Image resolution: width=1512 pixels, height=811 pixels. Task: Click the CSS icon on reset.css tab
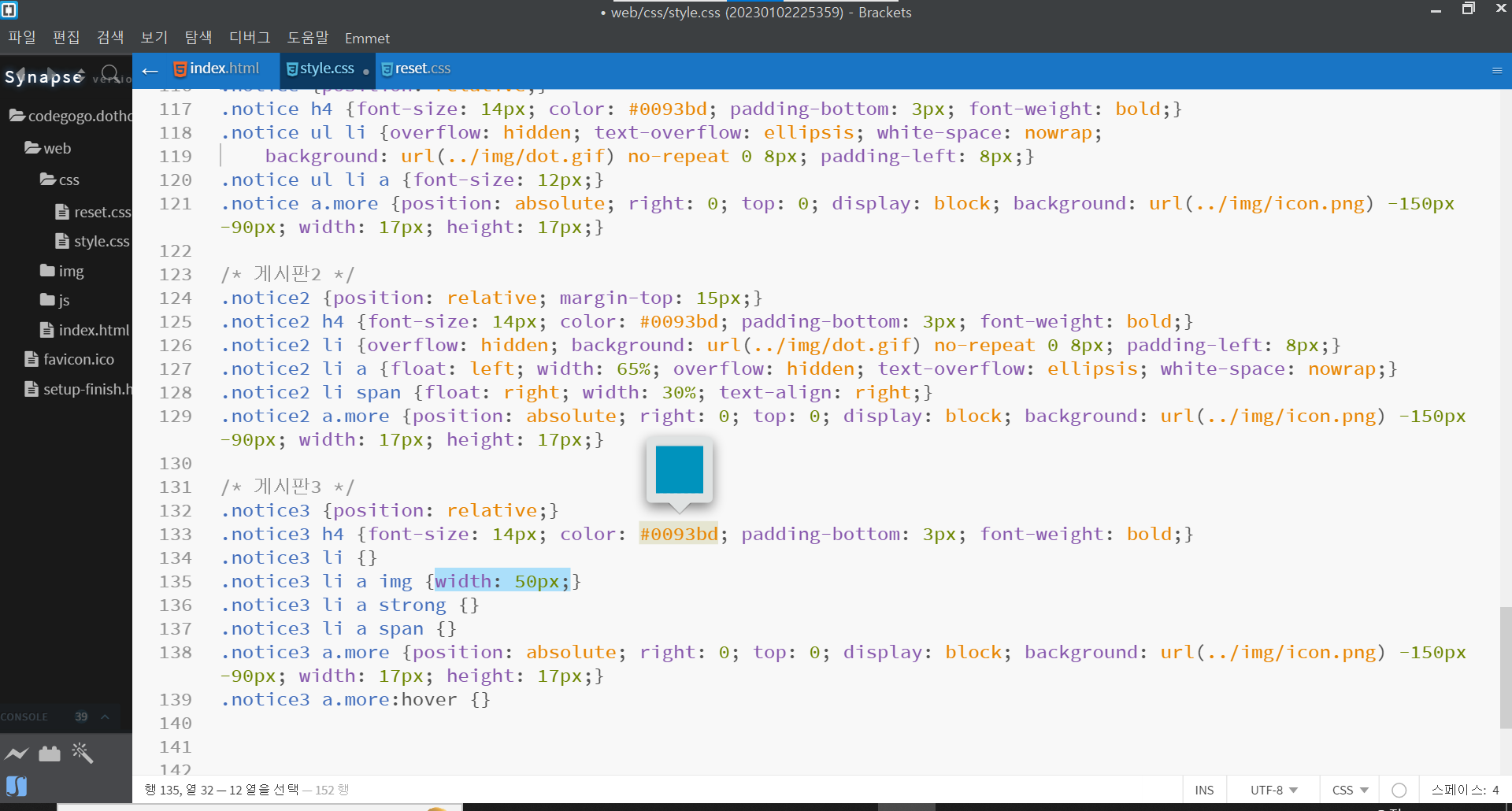click(x=387, y=69)
